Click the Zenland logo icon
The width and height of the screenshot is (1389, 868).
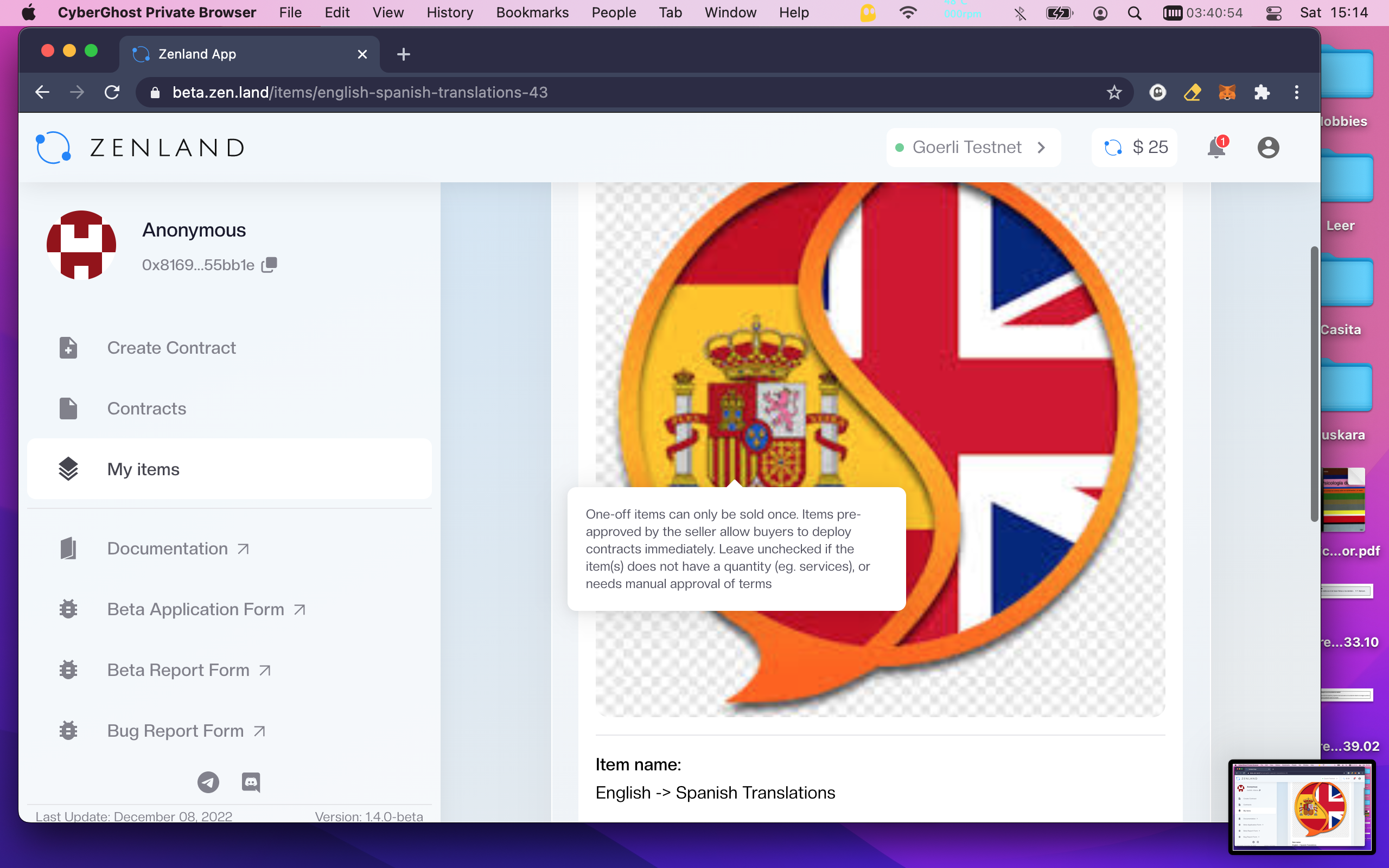tap(53, 148)
